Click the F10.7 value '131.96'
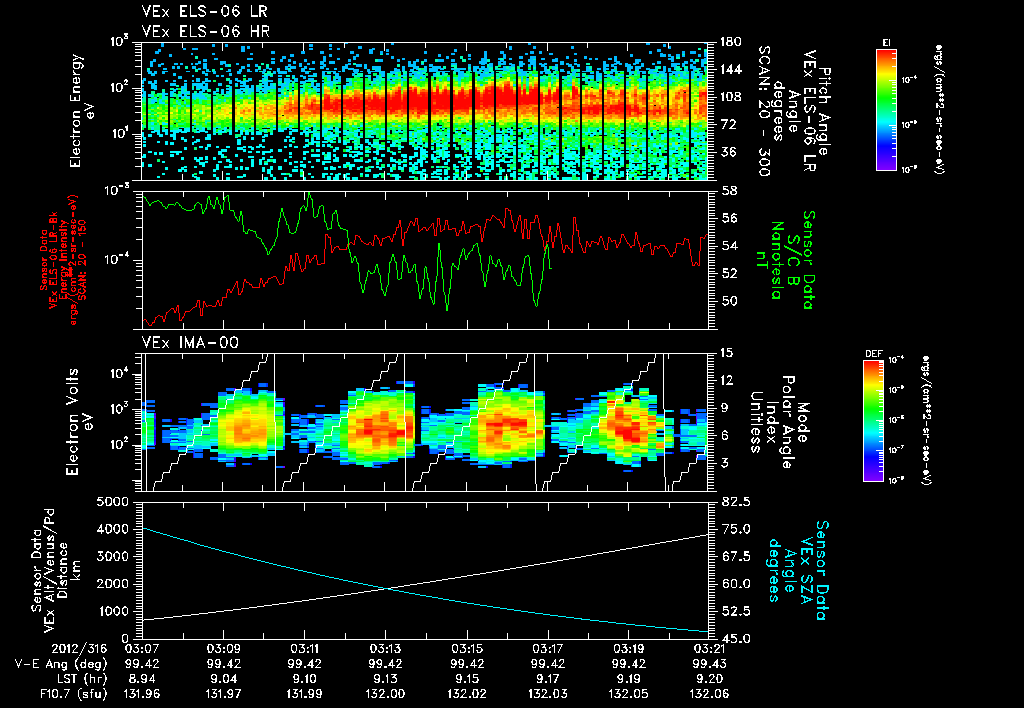This screenshot has width=1024, height=708. (142, 694)
